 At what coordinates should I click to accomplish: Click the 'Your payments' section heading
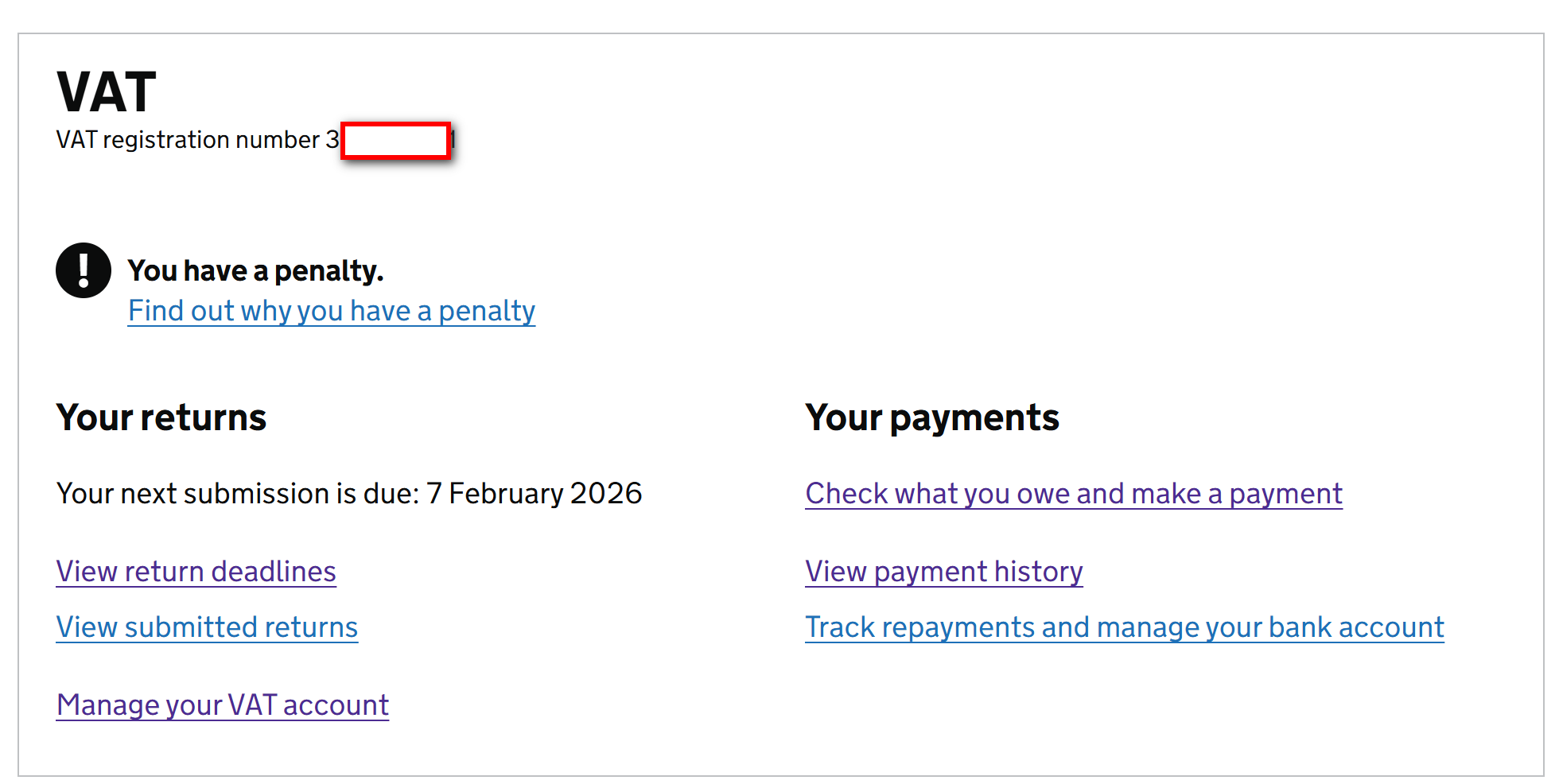click(x=932, y=417)
